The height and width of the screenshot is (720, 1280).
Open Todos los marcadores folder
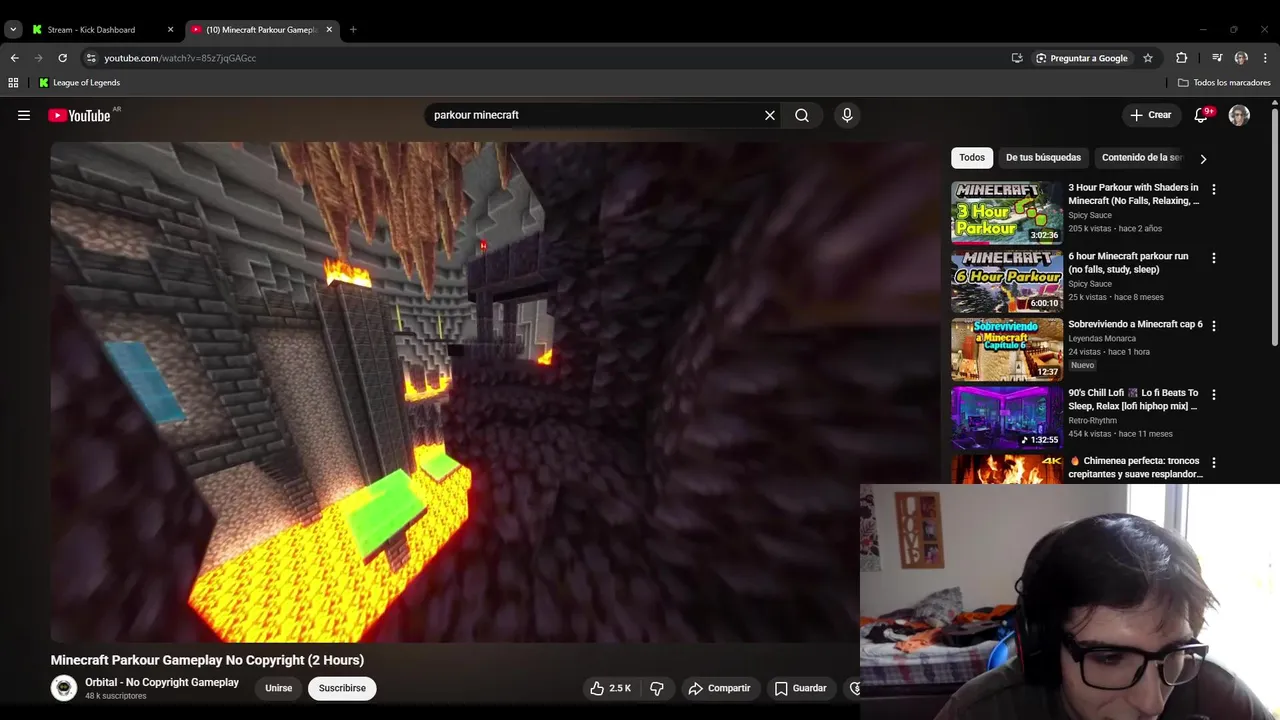[x=1224, y=83]
